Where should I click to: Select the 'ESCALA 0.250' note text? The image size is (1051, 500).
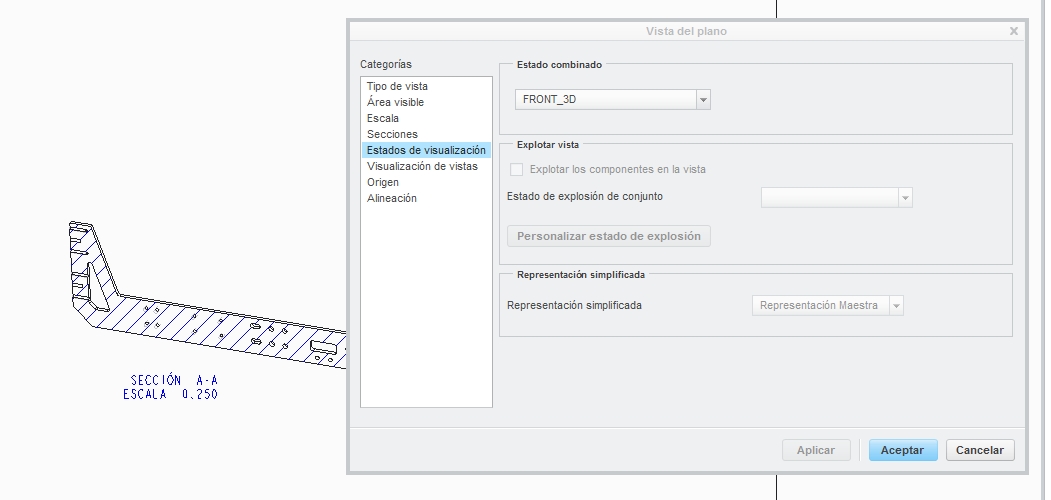coord(171,394)
